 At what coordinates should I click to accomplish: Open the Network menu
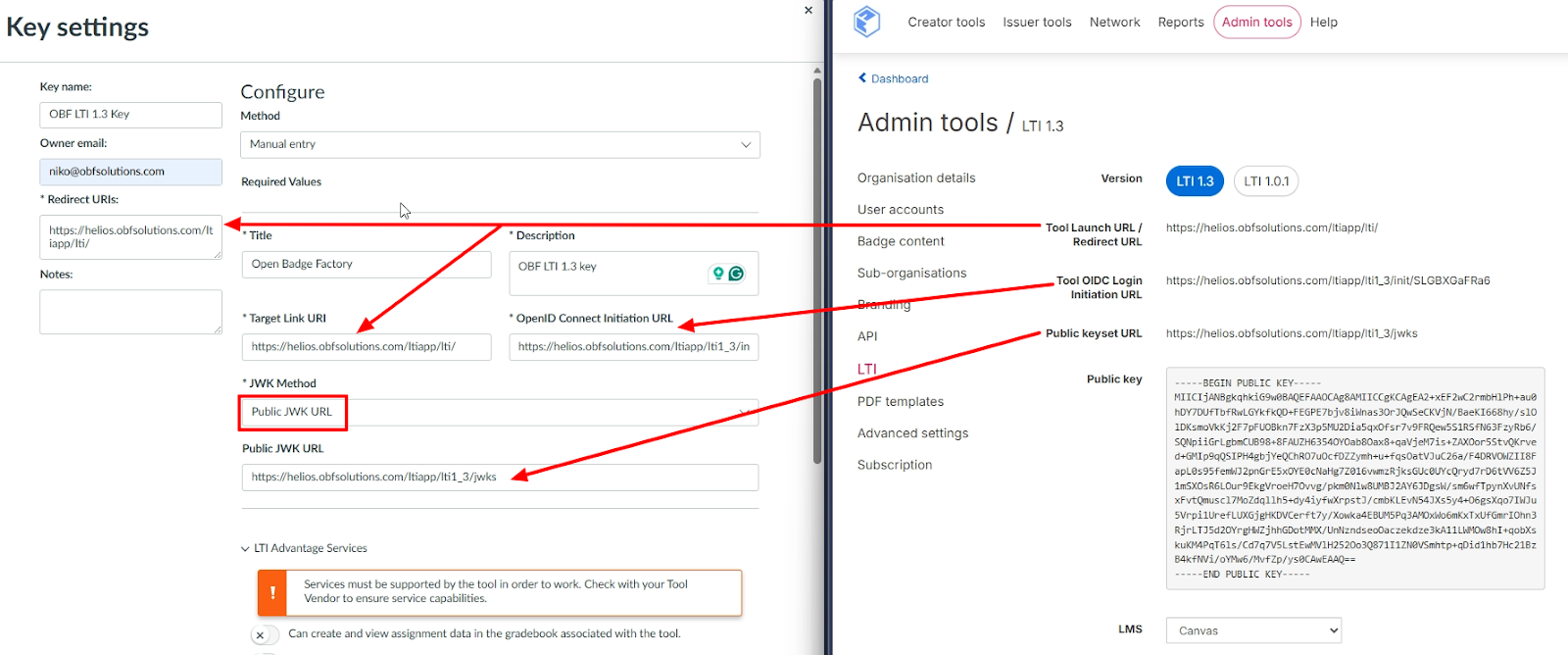pyautogui.click(x=1114, y=22)
